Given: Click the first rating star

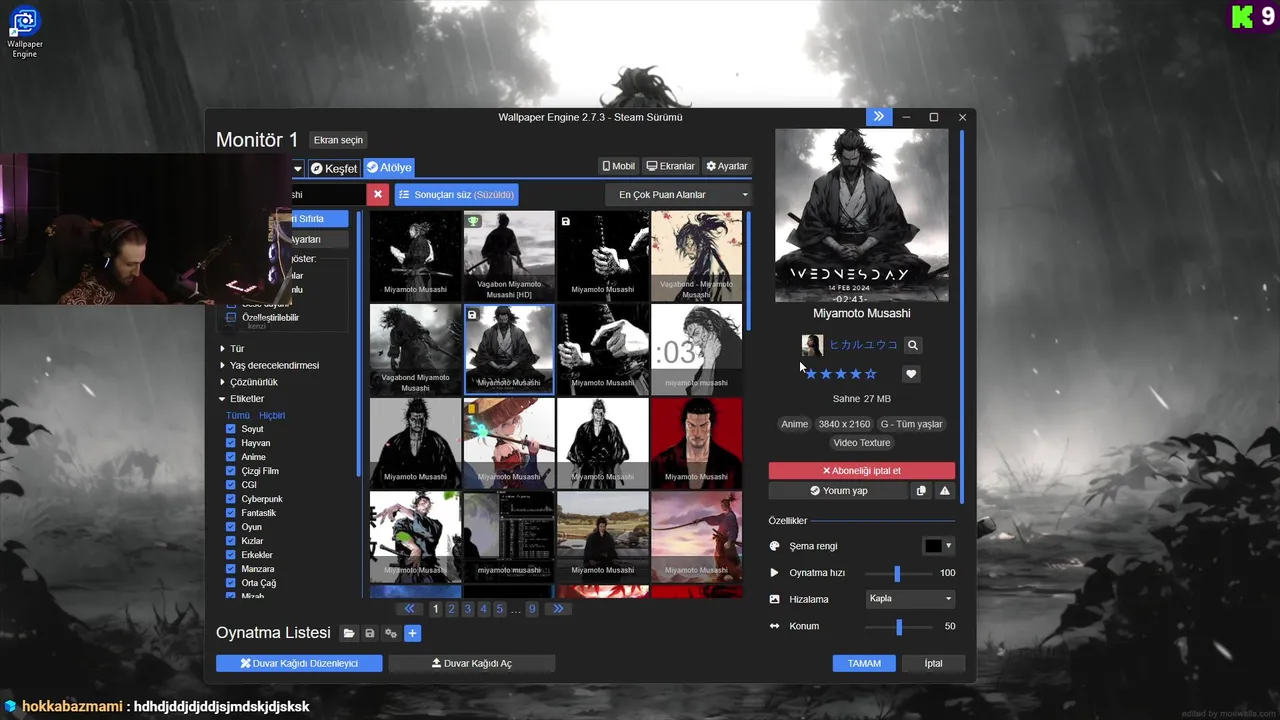Looking at the screenshot, I should (x=811, y=374).
